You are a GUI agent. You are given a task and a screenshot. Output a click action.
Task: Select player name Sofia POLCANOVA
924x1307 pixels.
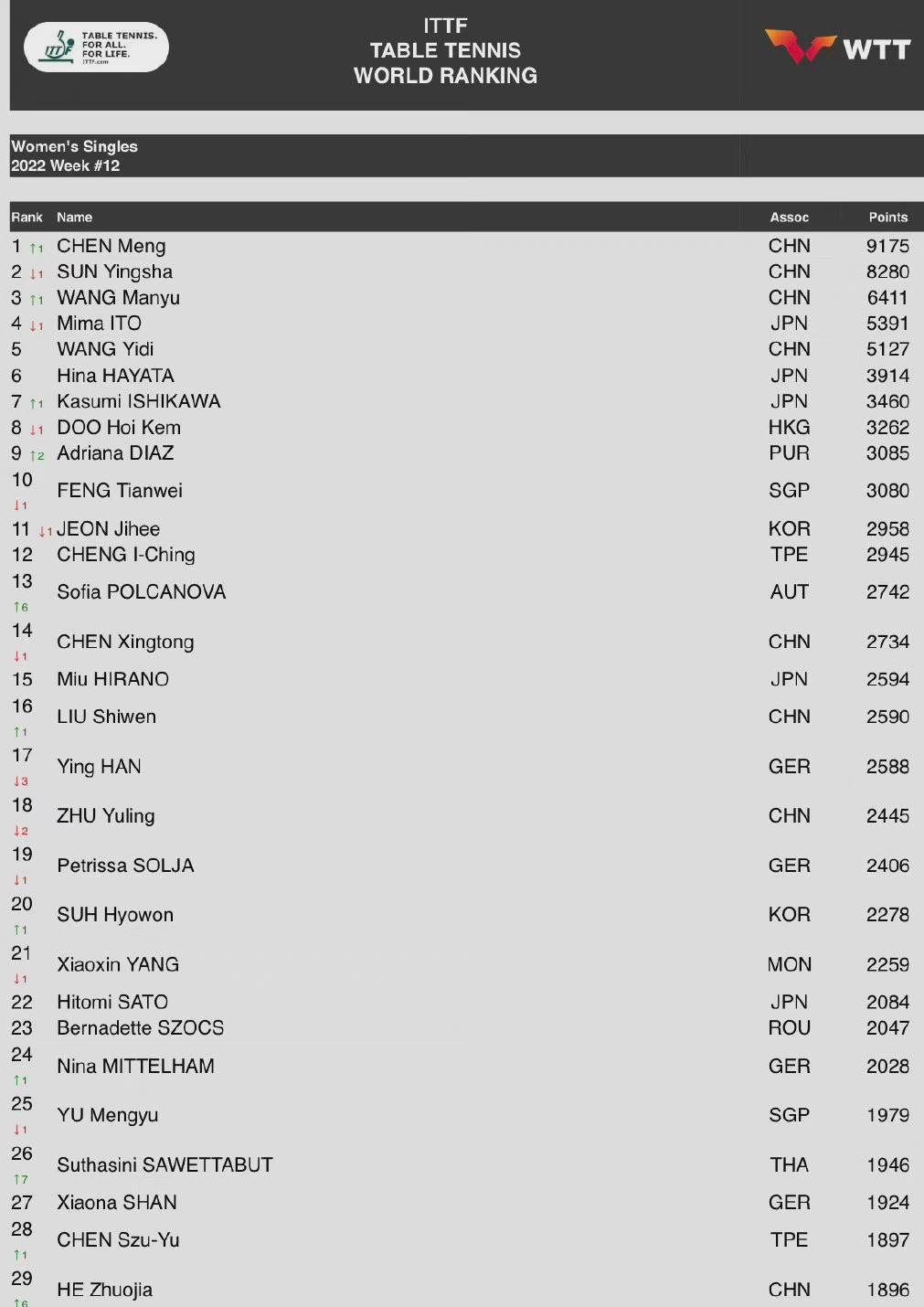coord(141,592)
